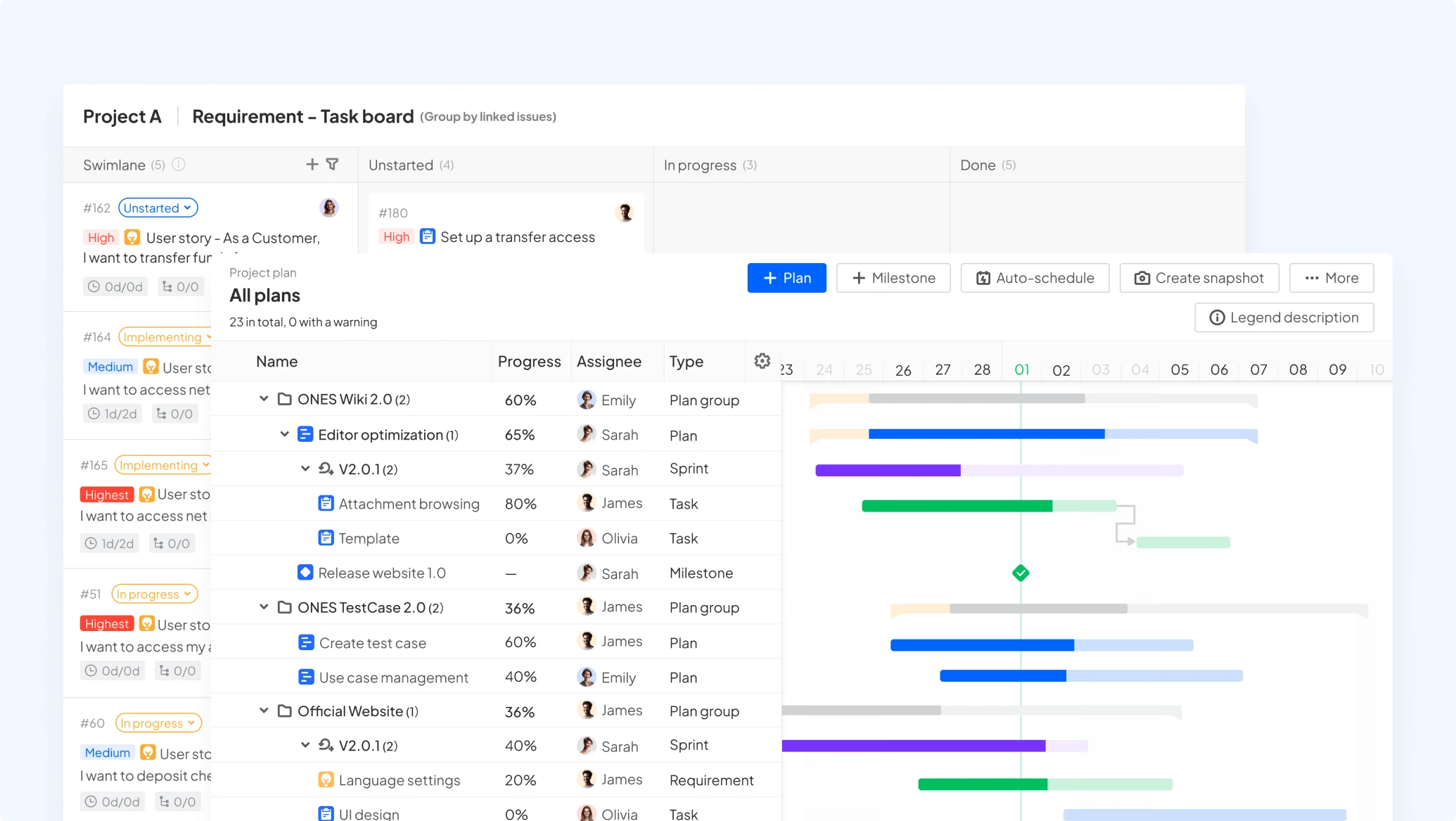Click the blue Plan button
The image size is (1456, 821).
[x=786, y=278]
